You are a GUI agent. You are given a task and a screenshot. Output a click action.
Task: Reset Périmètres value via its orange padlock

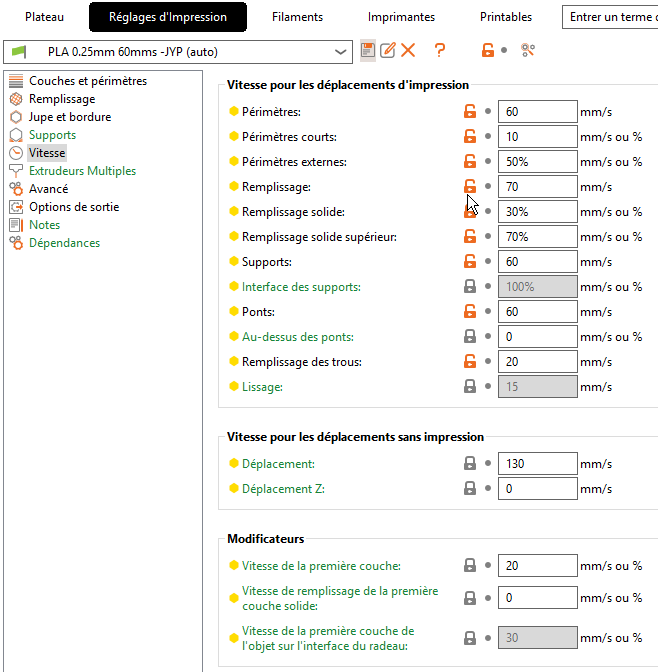(x=470, y=111)
